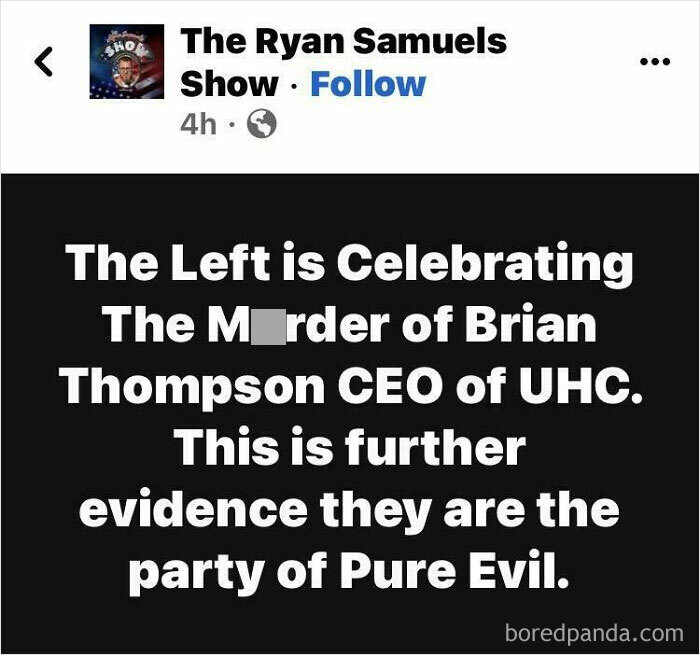Select the 'The Left is Celebrating' headline line
The width and height of the screenshot is (700, 655).
point(349,265)
